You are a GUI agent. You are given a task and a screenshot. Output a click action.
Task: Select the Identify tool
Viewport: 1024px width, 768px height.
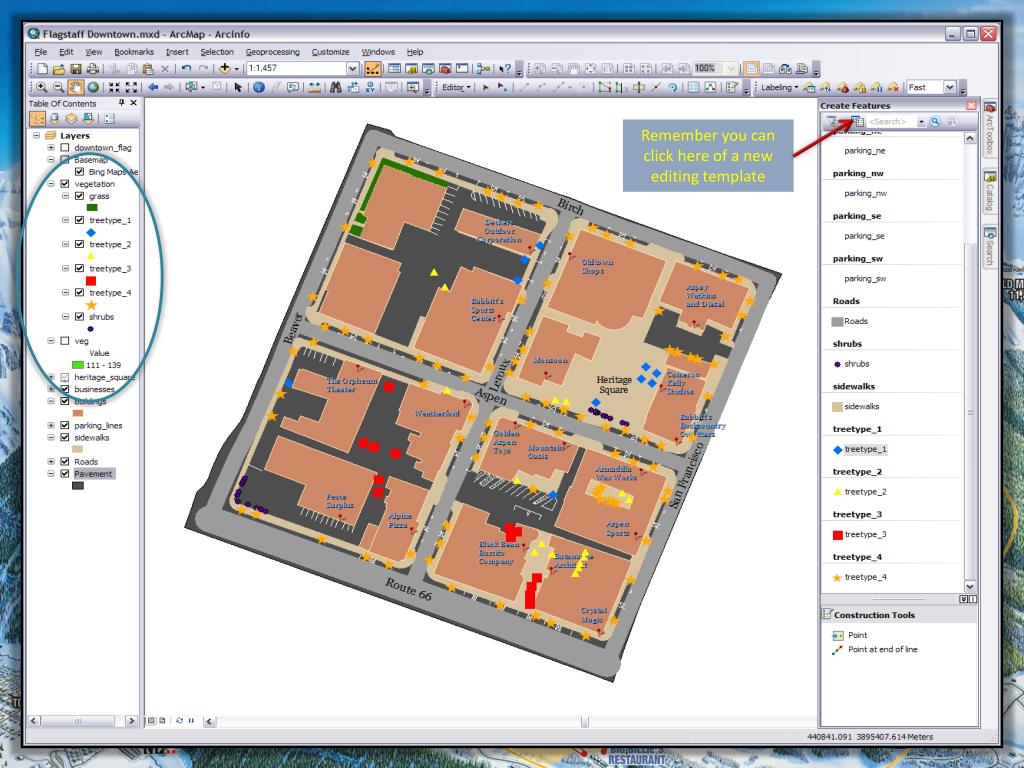(258, 87)
